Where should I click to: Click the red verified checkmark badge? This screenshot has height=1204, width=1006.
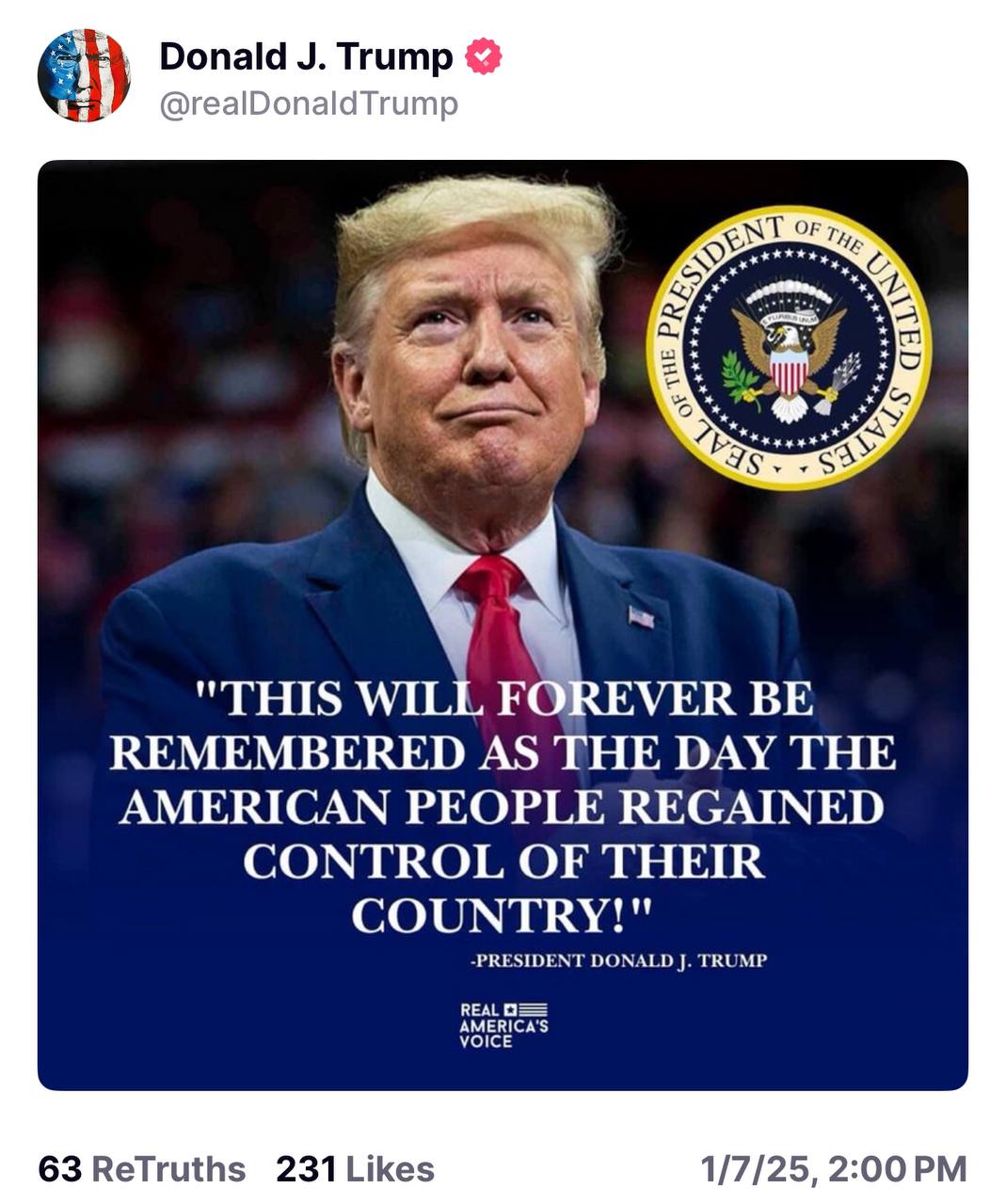(x=483, y=56)
